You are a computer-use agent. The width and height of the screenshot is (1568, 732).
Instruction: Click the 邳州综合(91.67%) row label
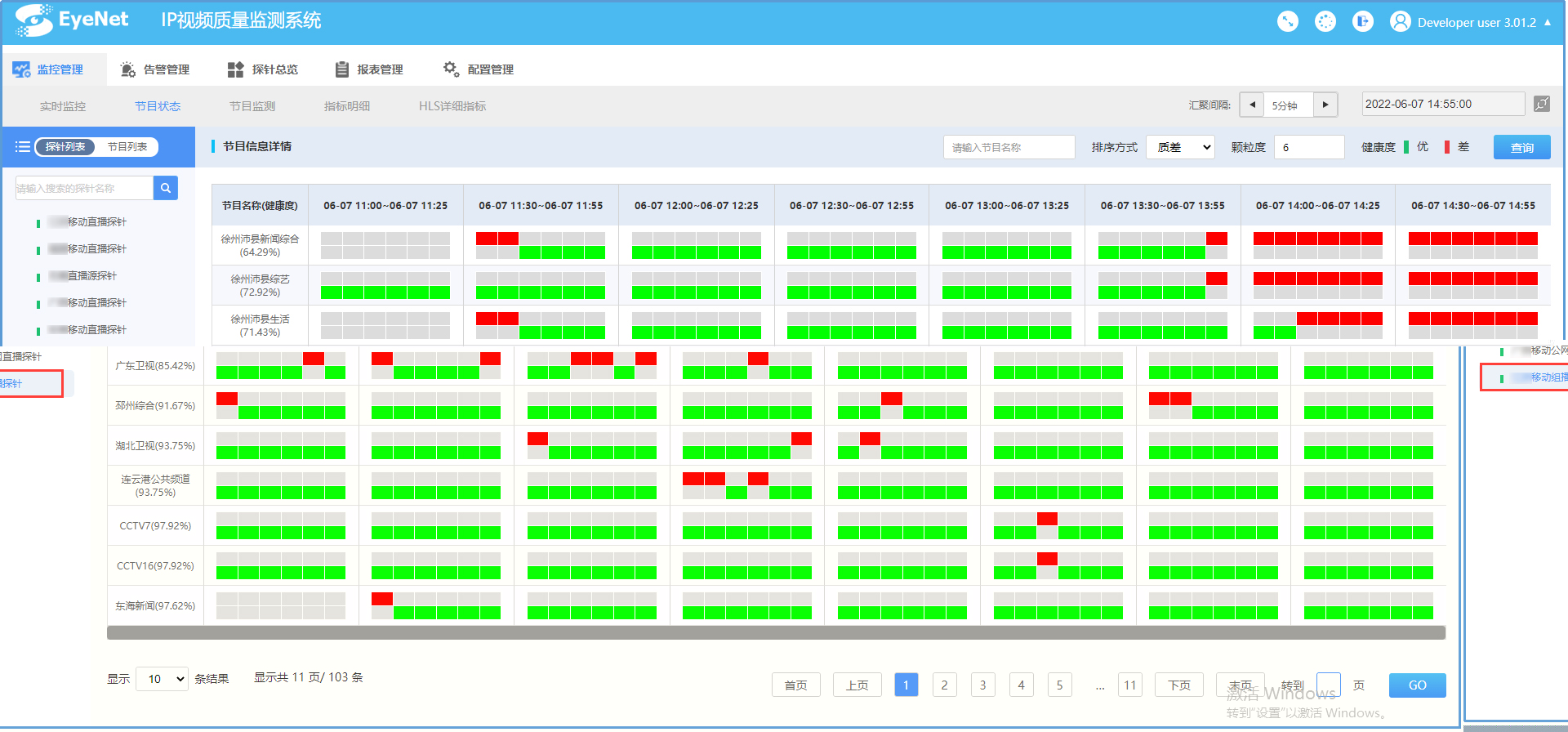coord(155,405)
